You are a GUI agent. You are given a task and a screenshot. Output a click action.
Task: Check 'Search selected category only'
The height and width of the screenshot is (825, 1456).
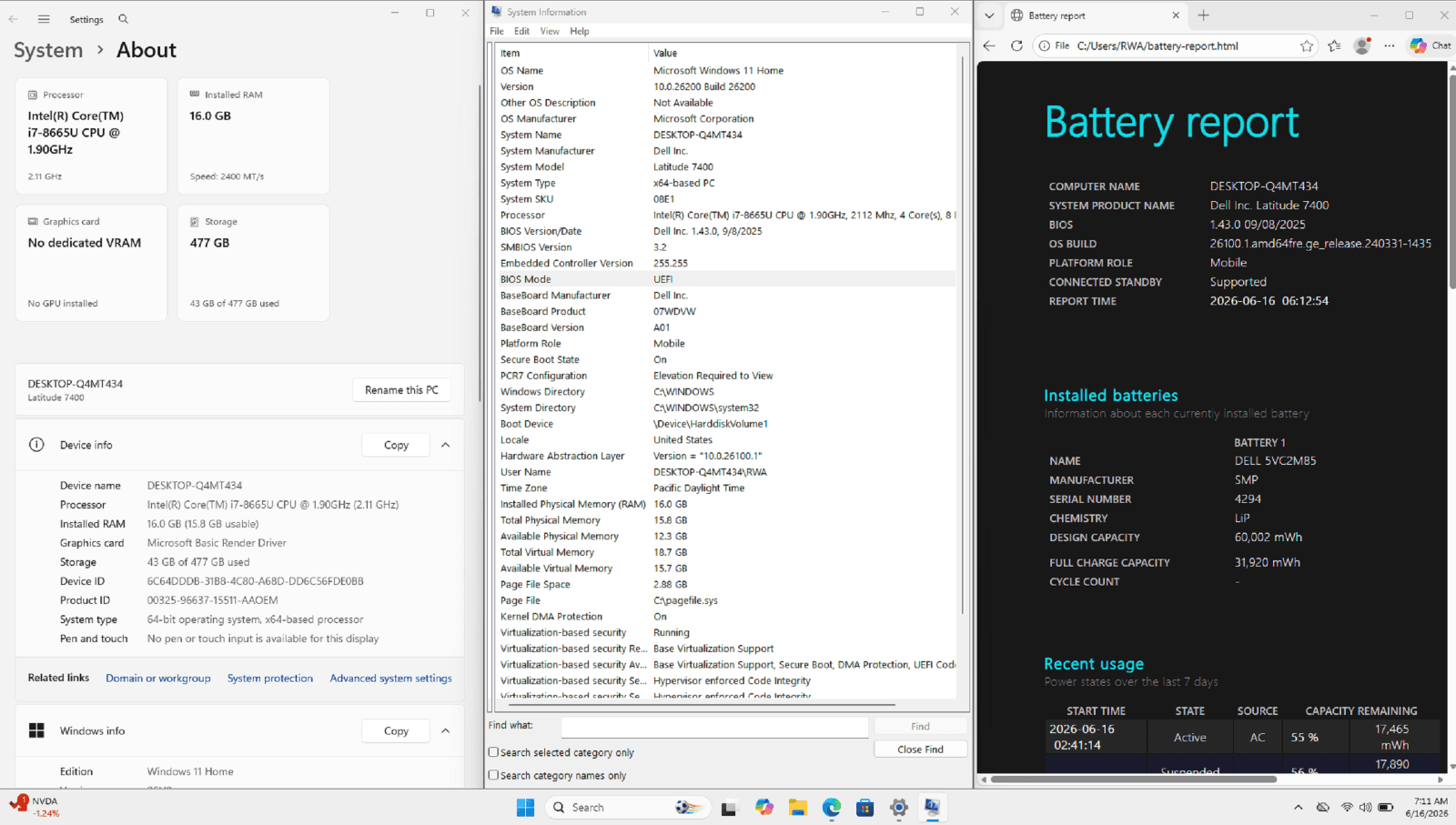pyautogui.click(x=493, y=752)
